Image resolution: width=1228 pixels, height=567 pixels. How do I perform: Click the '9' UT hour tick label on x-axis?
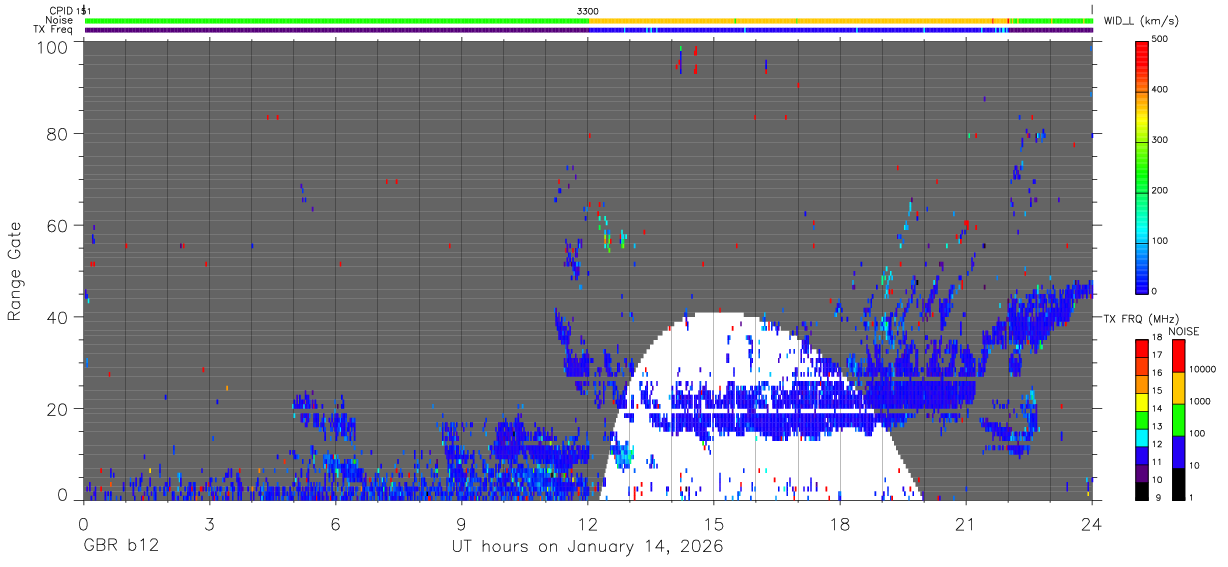click(461, 523)
